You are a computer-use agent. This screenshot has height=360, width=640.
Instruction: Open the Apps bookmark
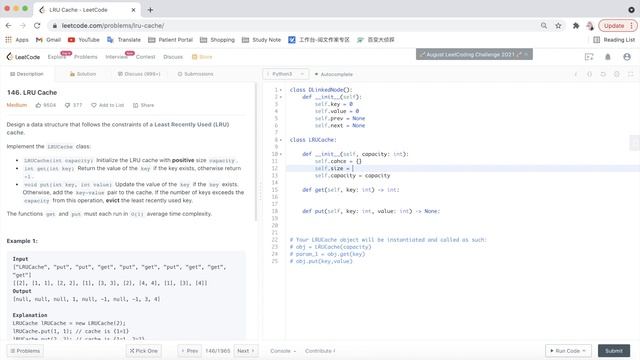17,40
